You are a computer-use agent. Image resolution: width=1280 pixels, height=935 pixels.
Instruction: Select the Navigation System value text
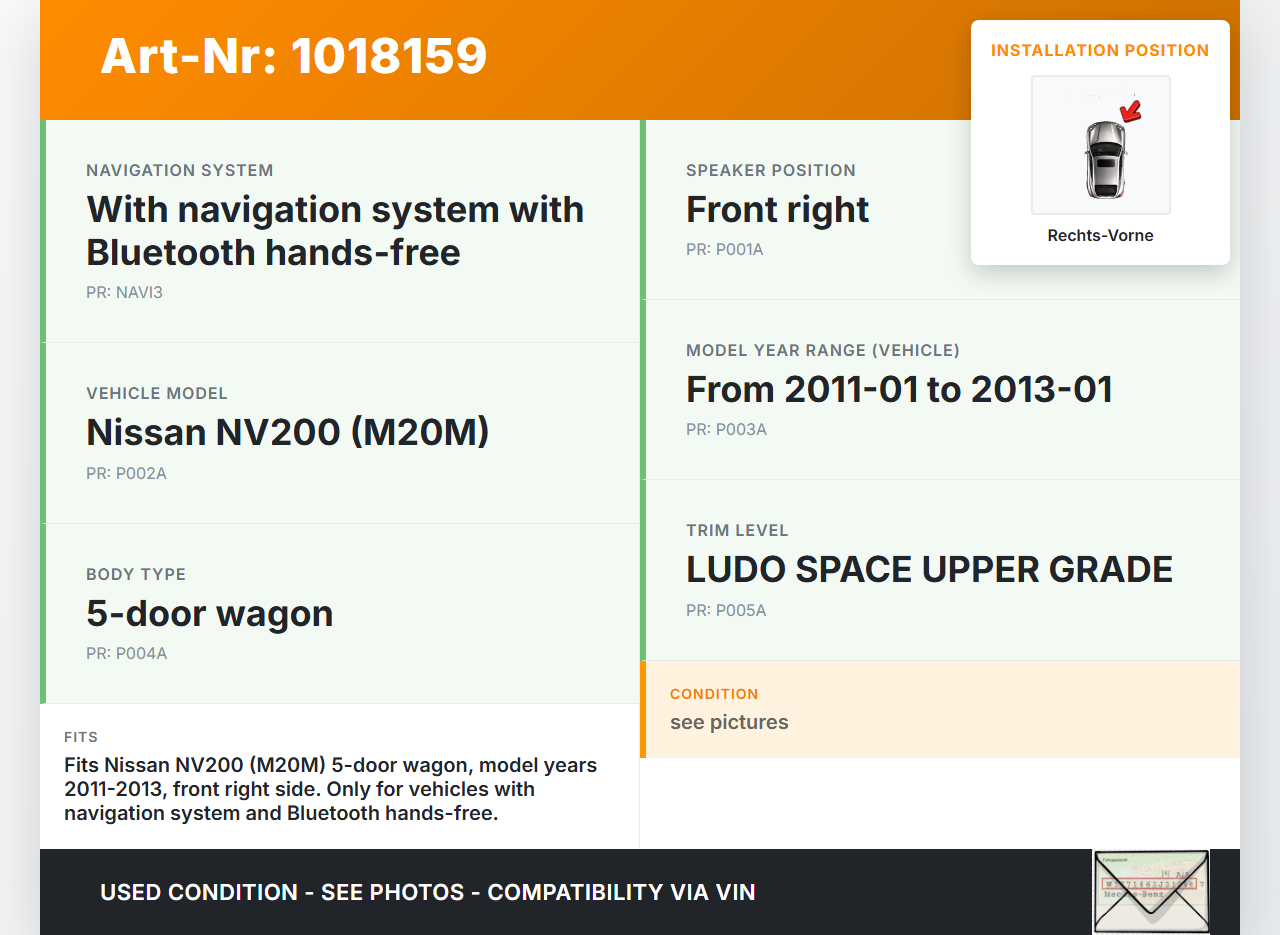point(335,231)
